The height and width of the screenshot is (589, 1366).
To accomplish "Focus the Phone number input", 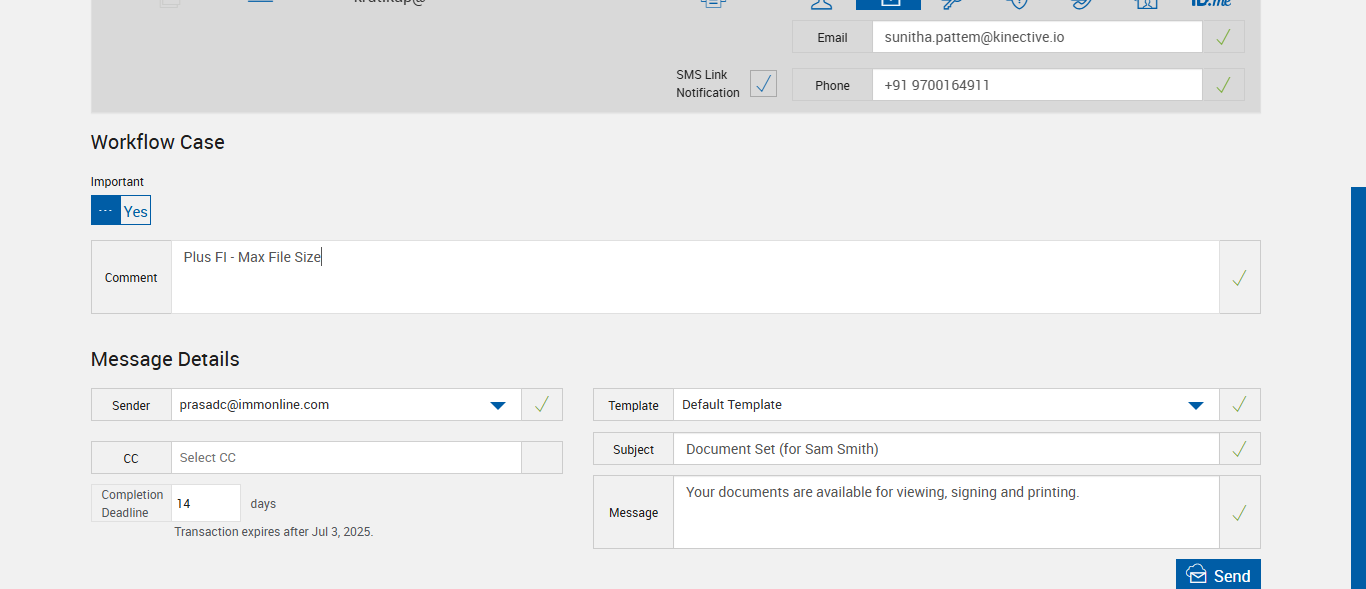I will click(x=1036, y=85).
